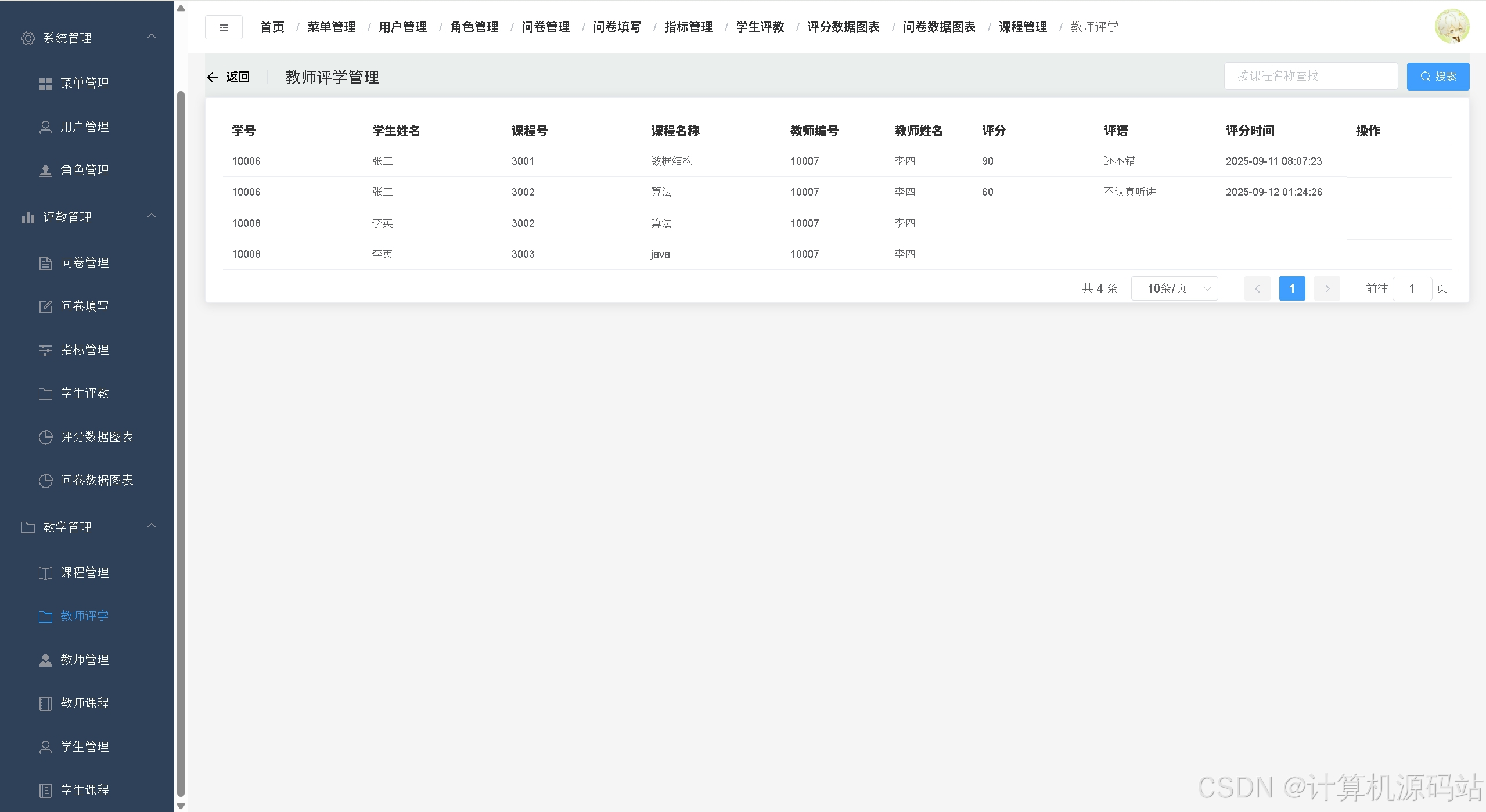Click the blue 搜索 button
Screen dimensions: 1486x812
[x=1438, y=77]
